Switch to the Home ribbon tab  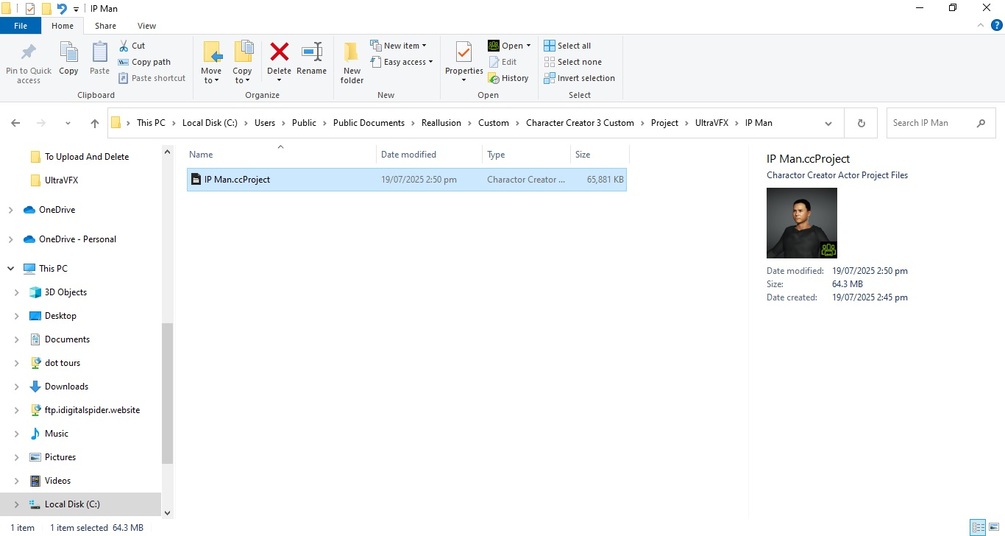62,26
